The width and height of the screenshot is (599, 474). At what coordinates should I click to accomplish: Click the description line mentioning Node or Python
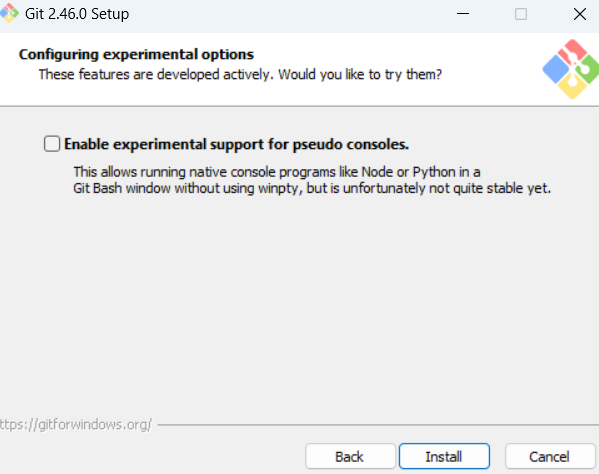click(x=277, y=172)
